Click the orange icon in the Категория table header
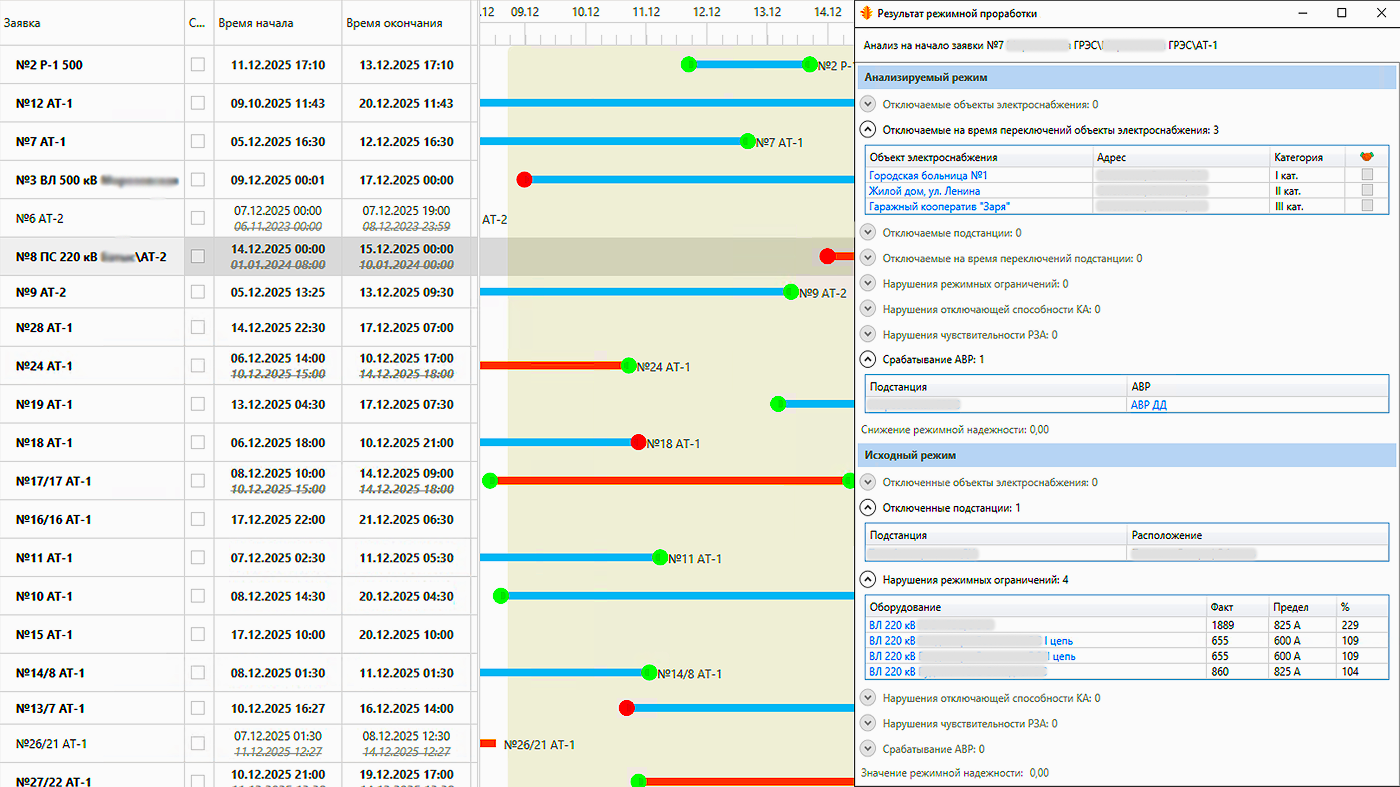The image size is (1400, 787). [1367, 157]
